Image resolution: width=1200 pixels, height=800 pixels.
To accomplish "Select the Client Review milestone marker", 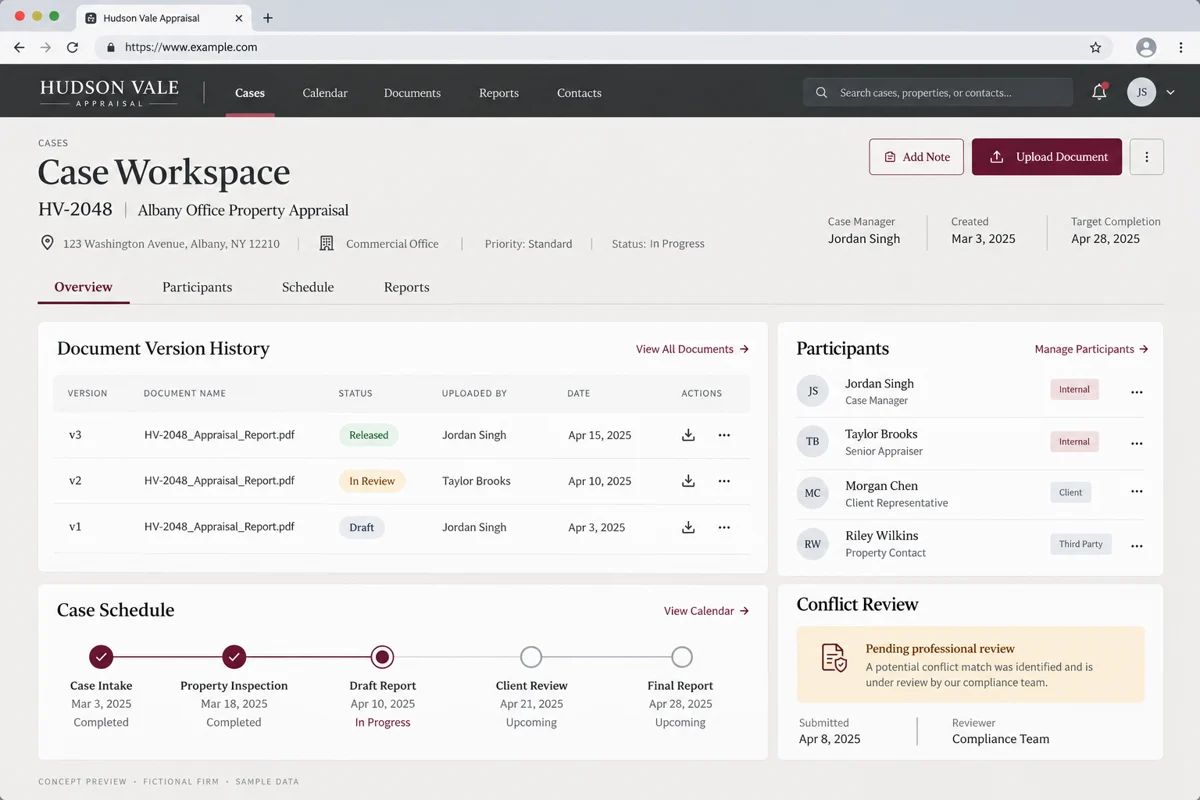I will coord(531,657).
